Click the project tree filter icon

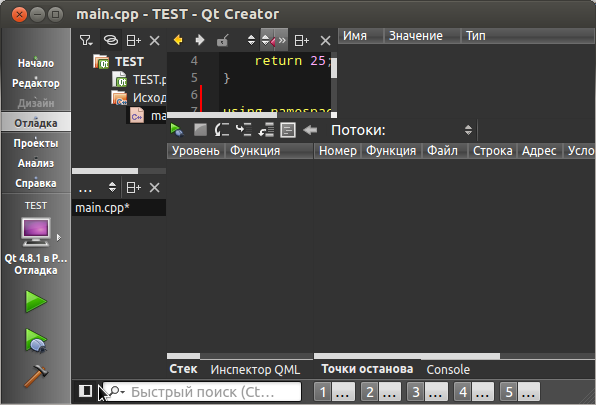point(86,40)
